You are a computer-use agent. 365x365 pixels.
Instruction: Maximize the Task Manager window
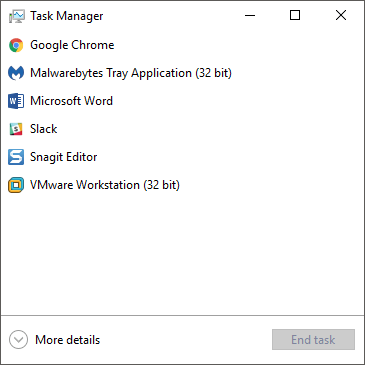(x=295, y=15)
